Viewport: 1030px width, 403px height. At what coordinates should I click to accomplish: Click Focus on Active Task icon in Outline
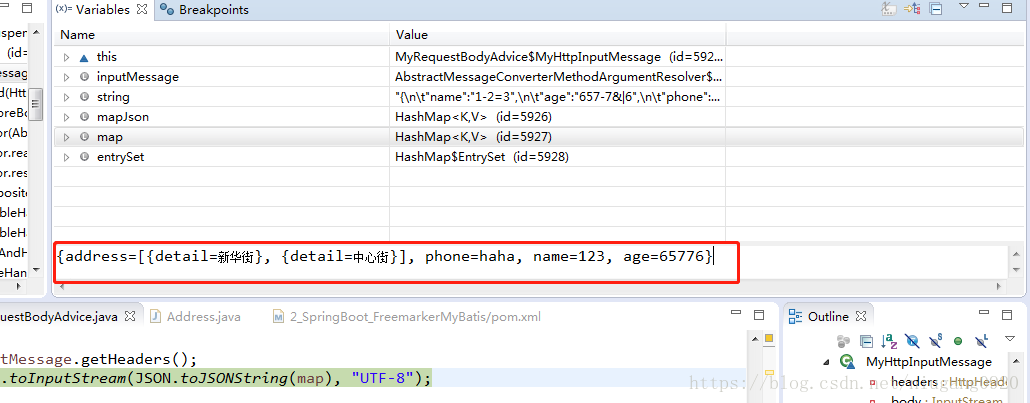pyautogui.click(x=843, y=341)
